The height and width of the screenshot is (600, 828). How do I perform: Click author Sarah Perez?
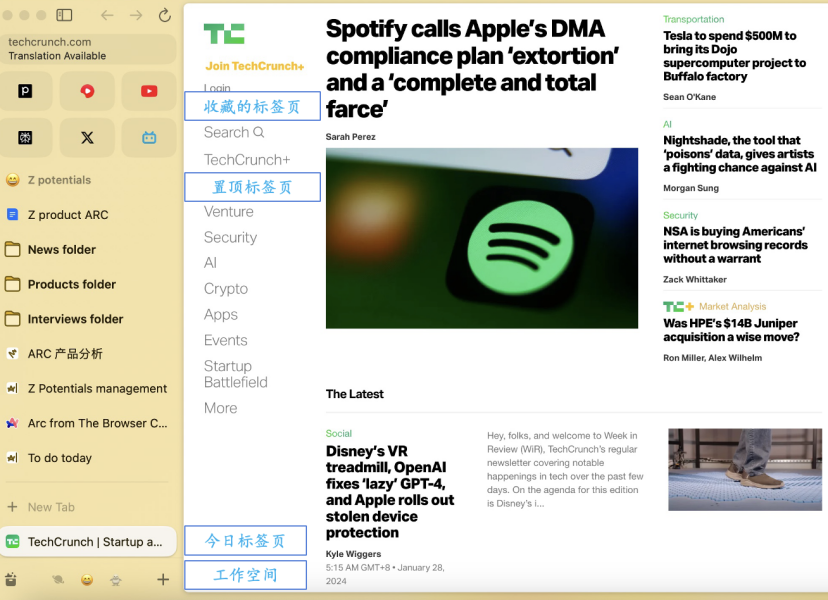pos(351,137)
